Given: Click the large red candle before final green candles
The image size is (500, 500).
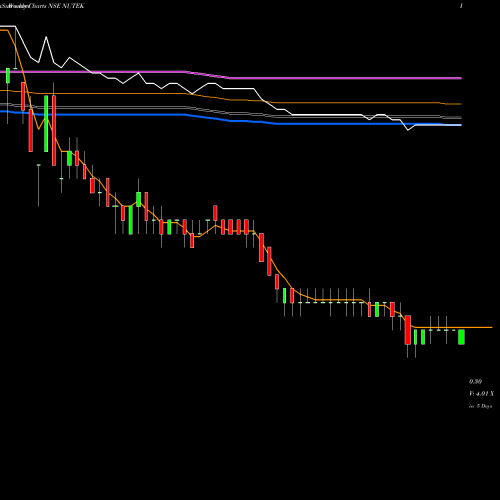Looking at the screenshot, I should click(x=408, y=330).
